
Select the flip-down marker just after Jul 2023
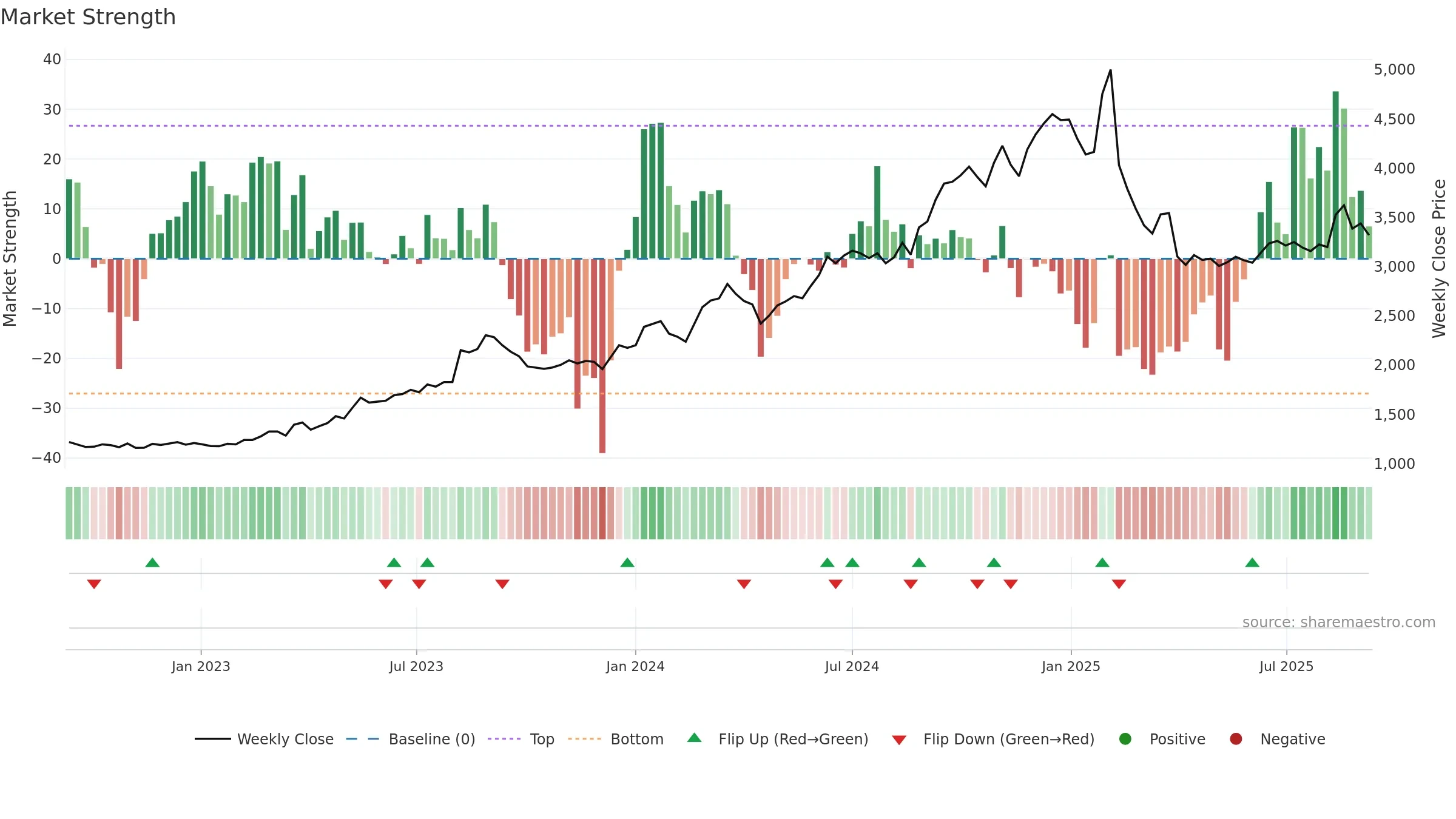click(419, 584)
